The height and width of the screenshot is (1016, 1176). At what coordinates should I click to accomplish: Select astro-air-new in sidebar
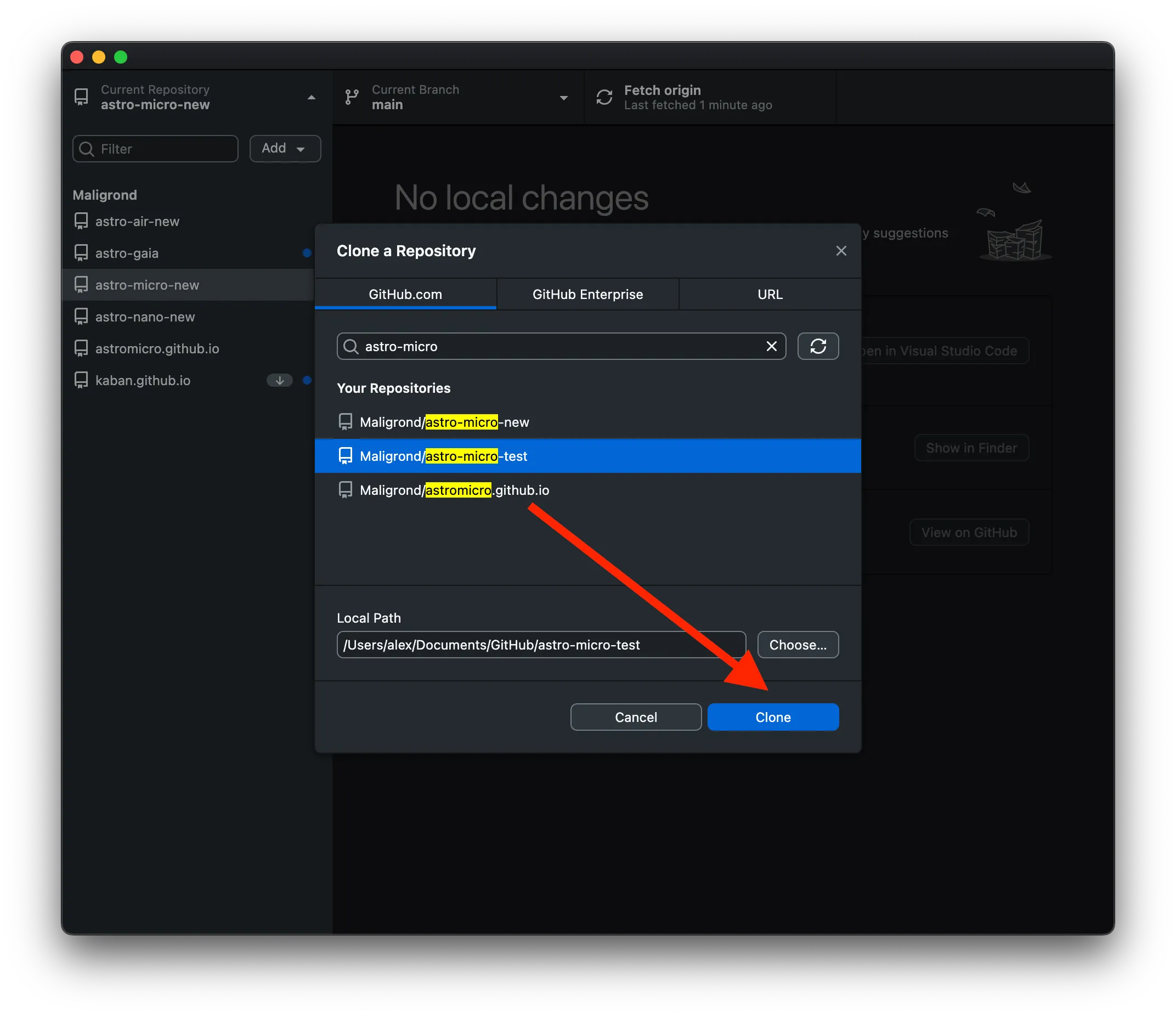188,222
